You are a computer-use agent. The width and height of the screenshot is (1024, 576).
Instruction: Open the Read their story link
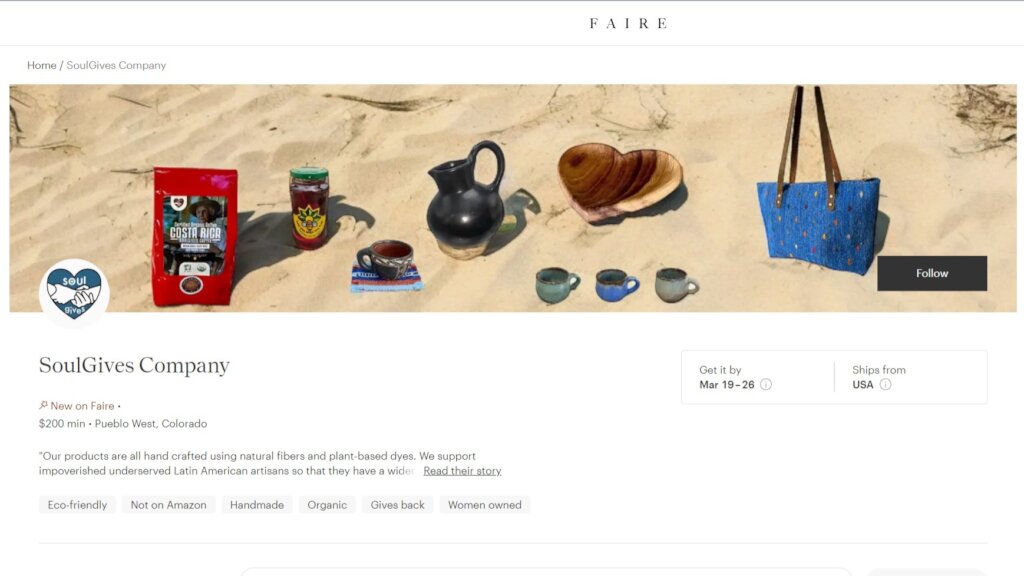pyautogui.click(x=462, y=471)
